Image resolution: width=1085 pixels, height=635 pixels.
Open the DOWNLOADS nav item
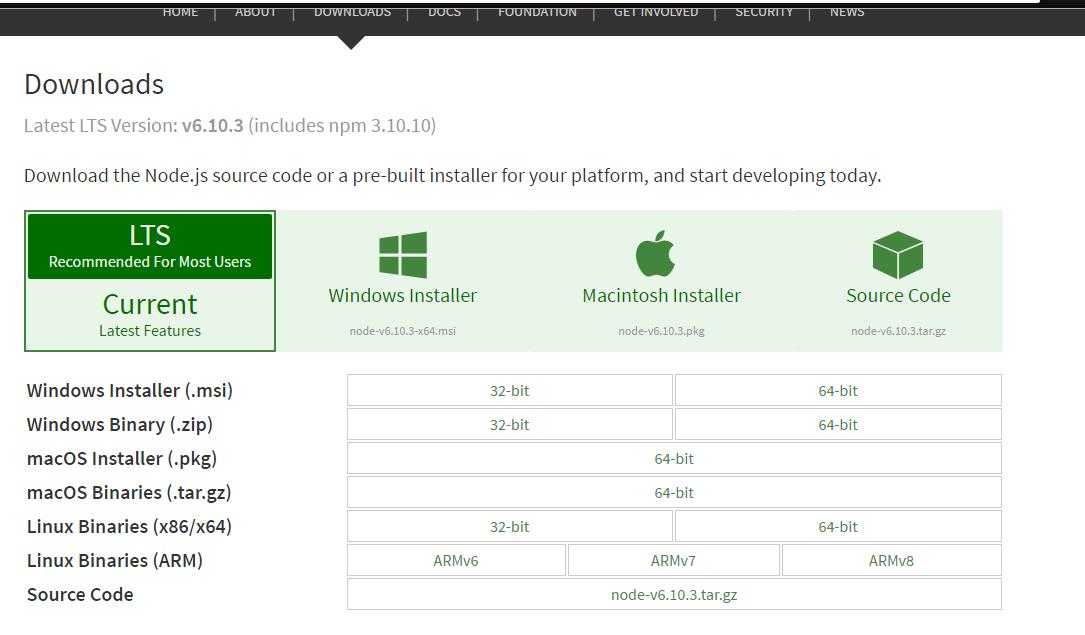point(352,12)
